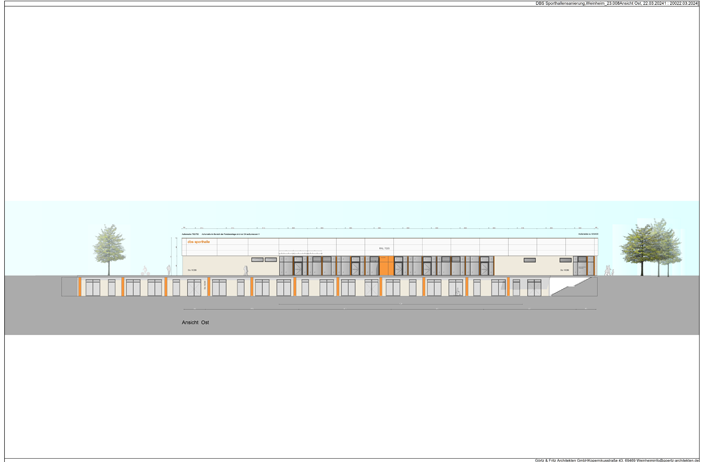705x462 pixels.
Task: Click the staircase at the lower right of the building
Action: click(567, 287)
